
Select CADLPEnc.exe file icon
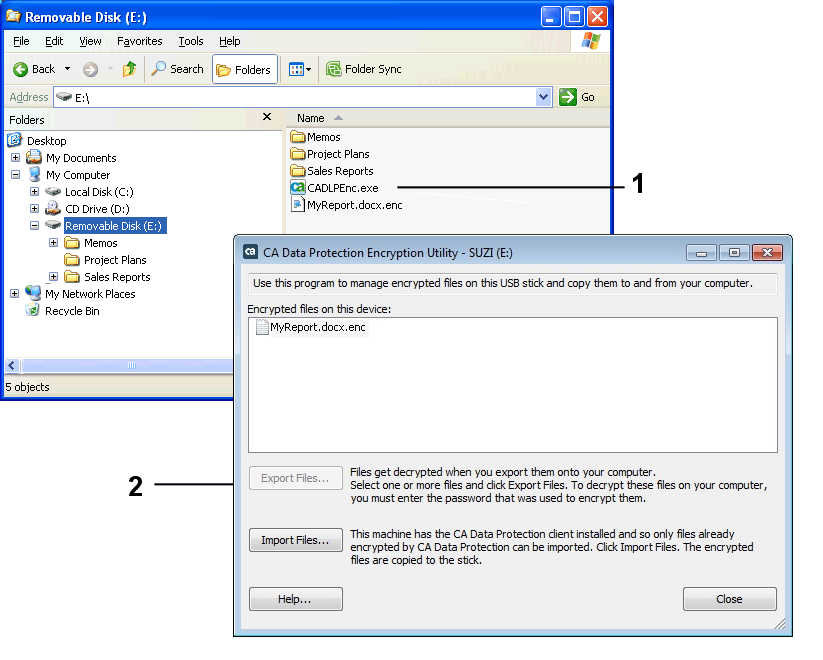[298, 187]
